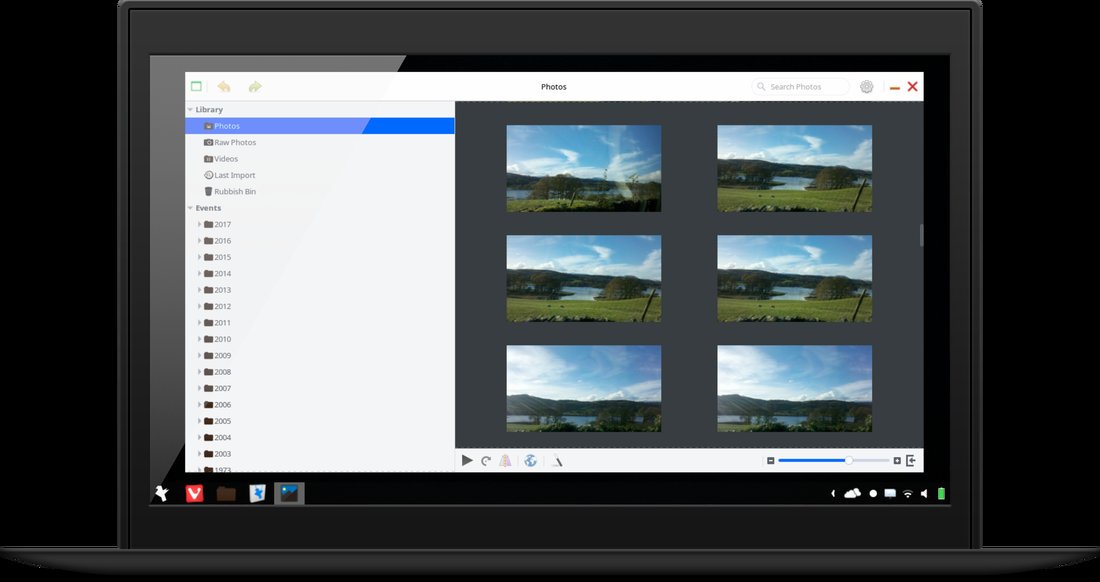Toggle the sidebar panel icon at bottom right

tap(910, 460)
